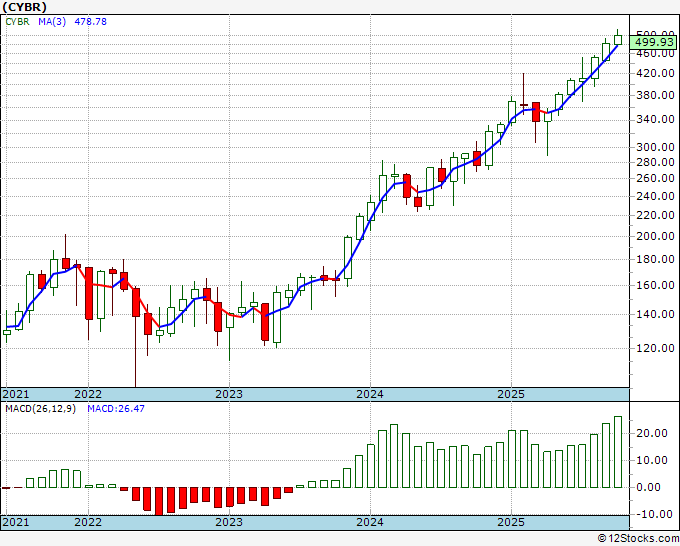Viewport: 680px width, 546px height.
Task: Click the tallest rightmost MACD histogram bar
Action: (x=618, y=452)
